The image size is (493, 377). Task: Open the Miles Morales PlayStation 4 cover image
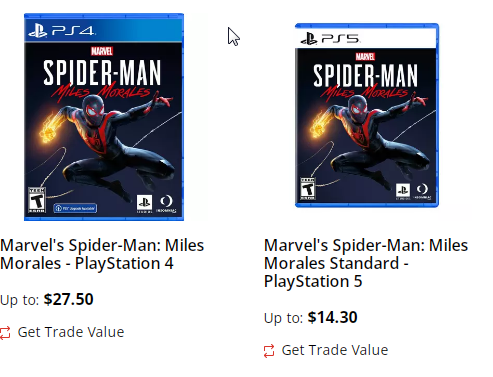pos(104,117)
